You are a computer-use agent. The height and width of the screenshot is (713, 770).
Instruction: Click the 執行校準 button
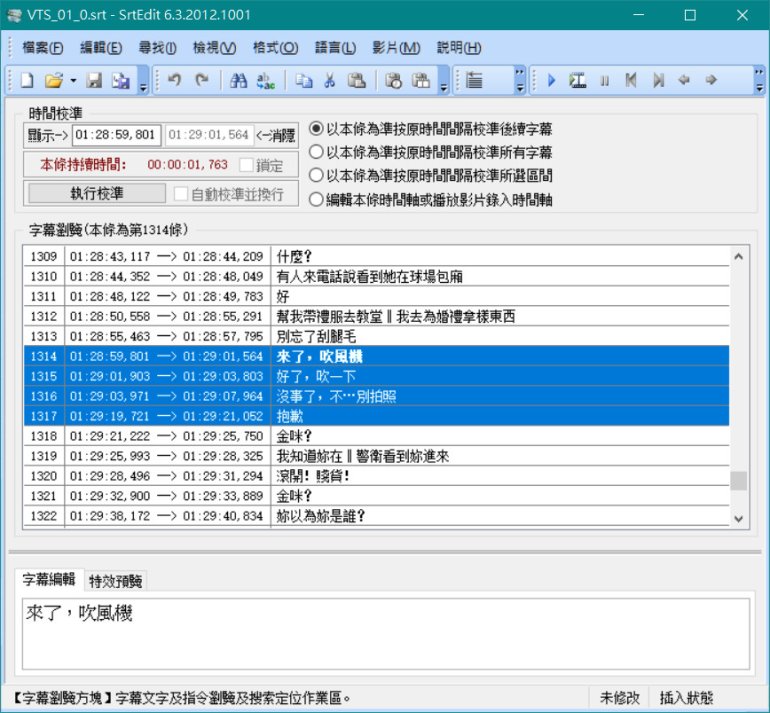(x=97, y=193)
